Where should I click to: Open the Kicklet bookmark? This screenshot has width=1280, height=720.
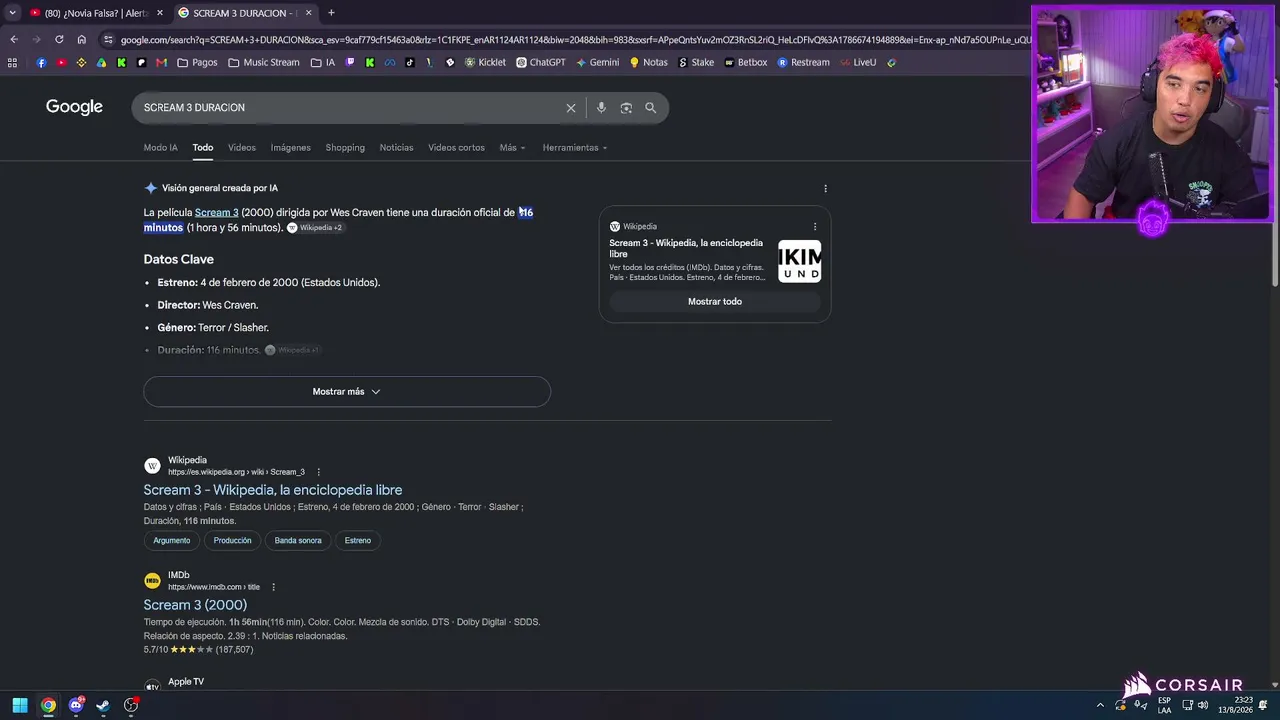click(485, 62)
